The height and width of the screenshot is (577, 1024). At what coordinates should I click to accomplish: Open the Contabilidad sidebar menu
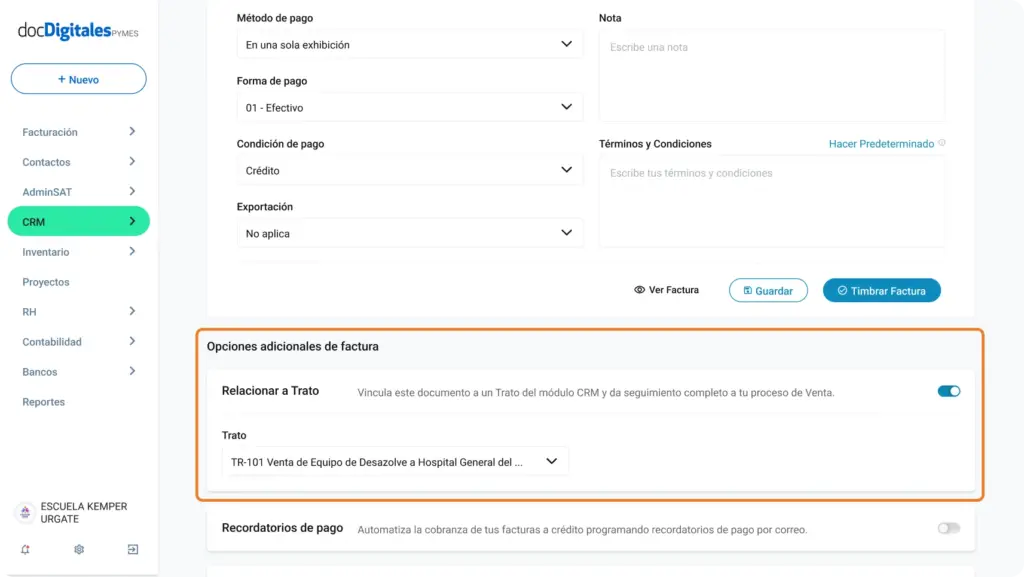coord(78,342)
